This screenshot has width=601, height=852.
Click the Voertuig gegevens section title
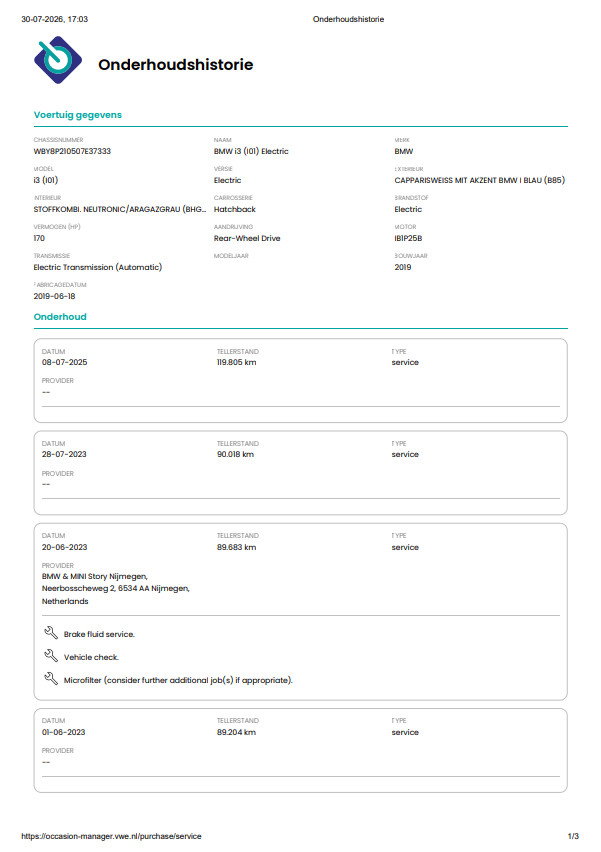point(78,115)
